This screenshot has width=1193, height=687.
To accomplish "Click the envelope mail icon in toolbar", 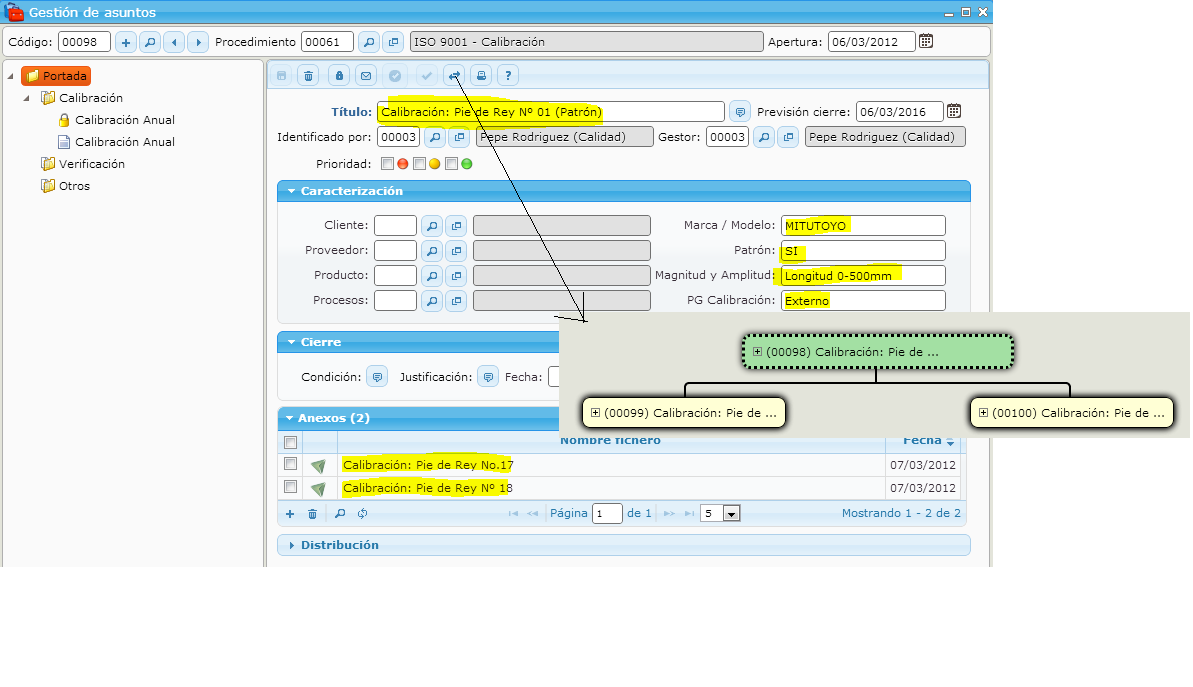I will pyautogui.click(x=366, y=75).
